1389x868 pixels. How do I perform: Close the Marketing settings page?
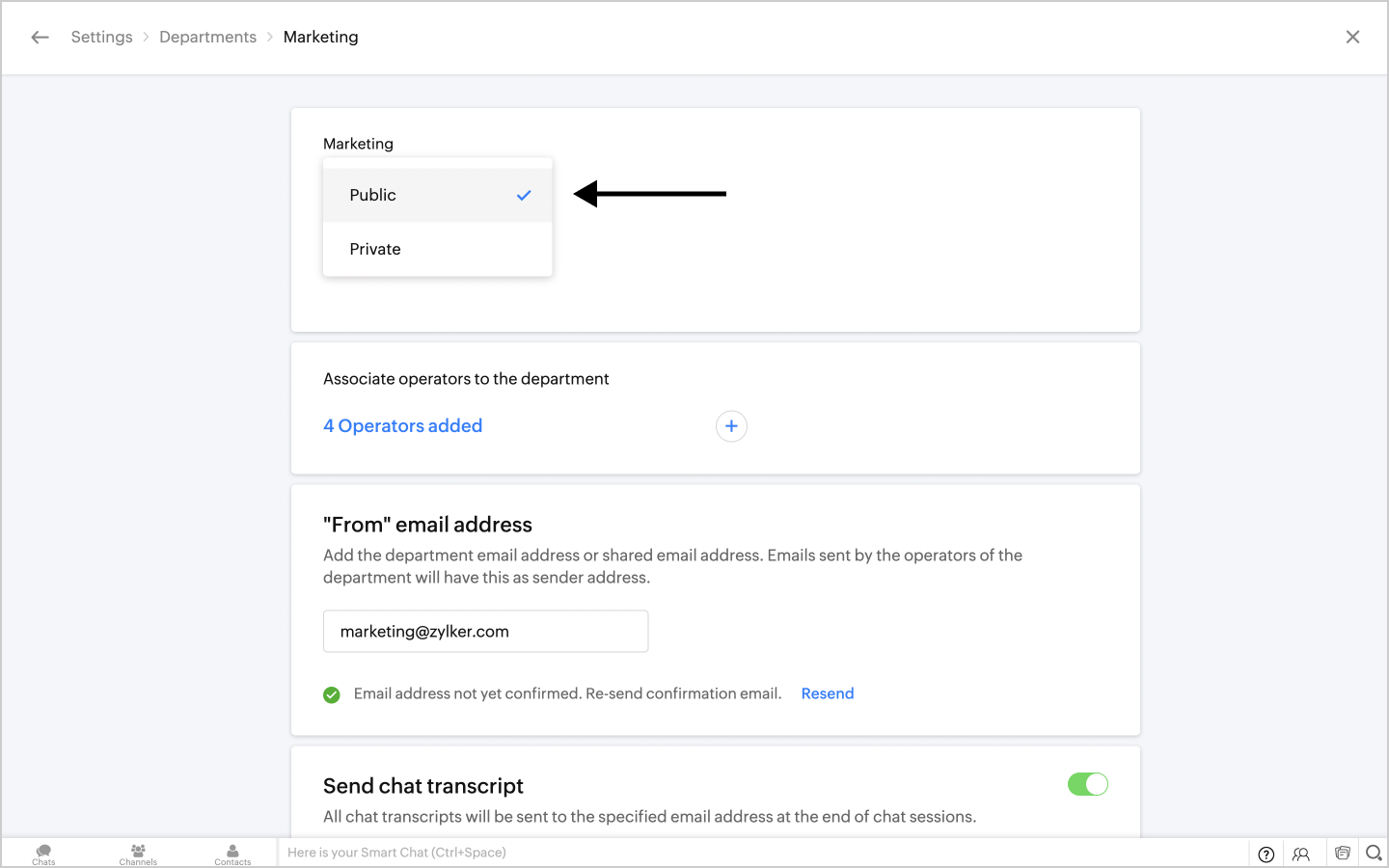1352,37
